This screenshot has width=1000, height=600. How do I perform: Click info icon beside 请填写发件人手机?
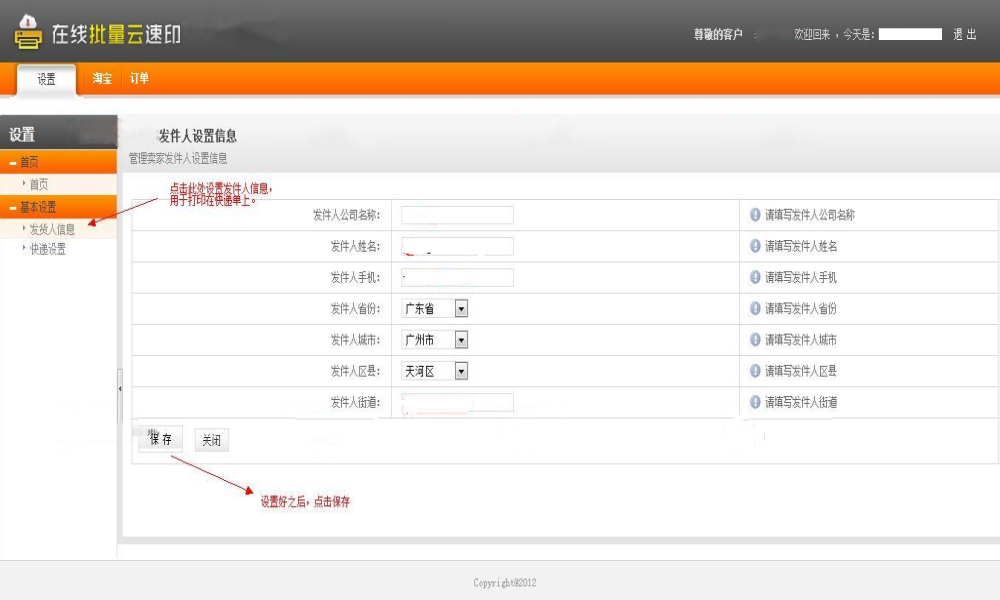coord(755,277)
